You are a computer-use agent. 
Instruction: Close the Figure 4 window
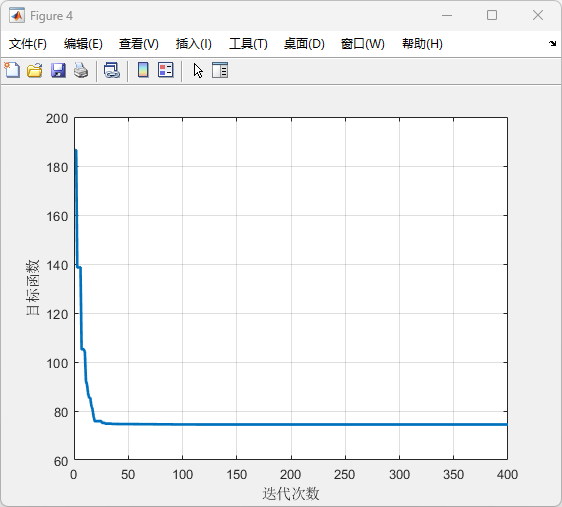[x=538, y=15]
